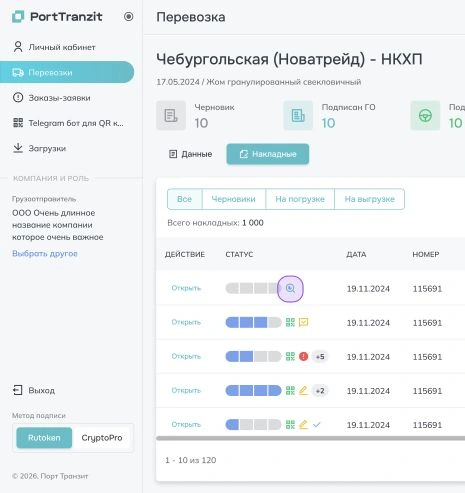Click Открыть in the all-gray status row
This screenshot has width=465, height=493.
[186, 288]
